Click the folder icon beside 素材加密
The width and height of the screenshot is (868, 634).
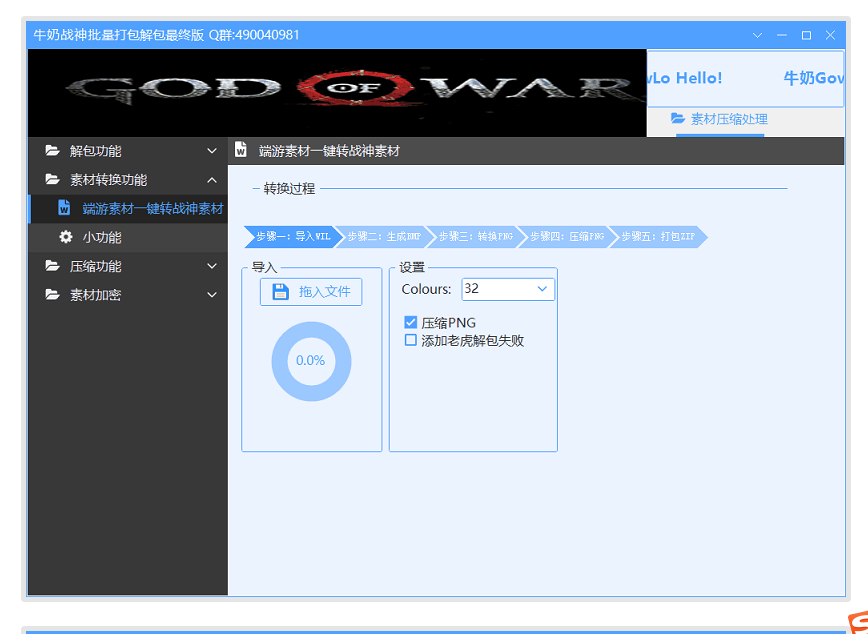[52, 296]
